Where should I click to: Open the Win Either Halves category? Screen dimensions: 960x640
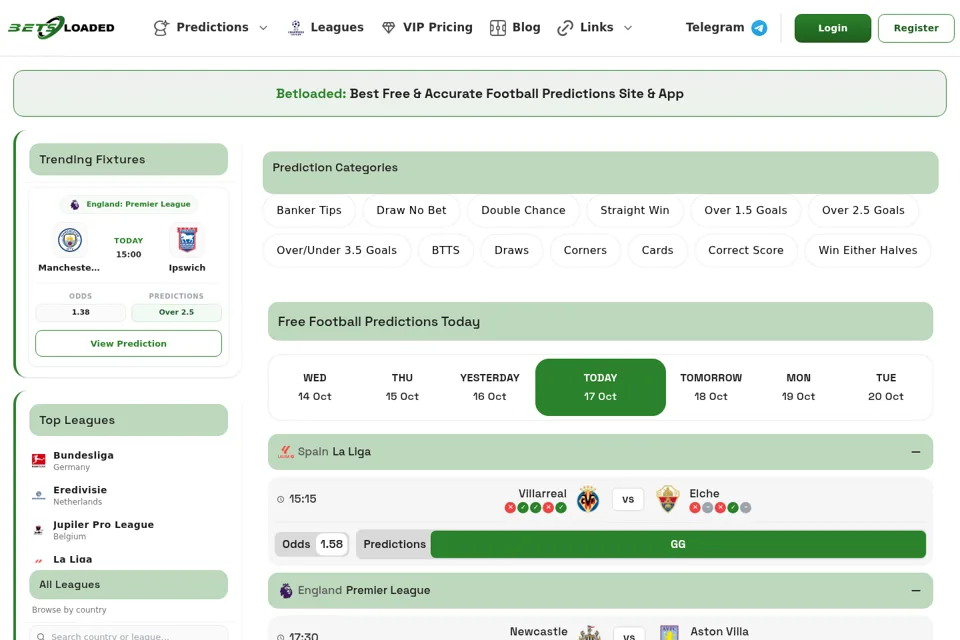pyautogui.click(x=868, y=250)
